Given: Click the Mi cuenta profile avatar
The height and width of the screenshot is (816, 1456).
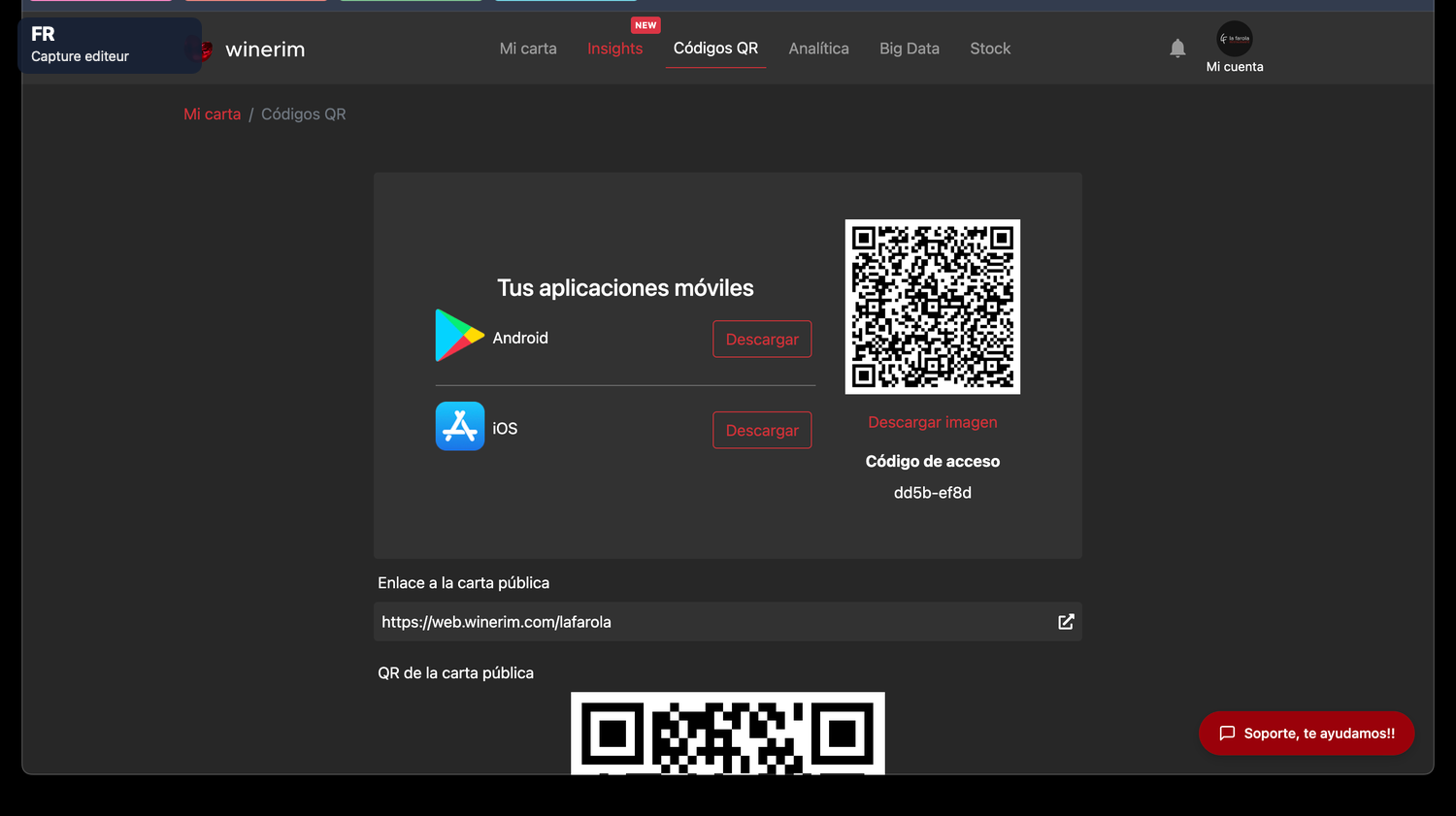Looking at the screenshot, I should [x=1235, y=39].
